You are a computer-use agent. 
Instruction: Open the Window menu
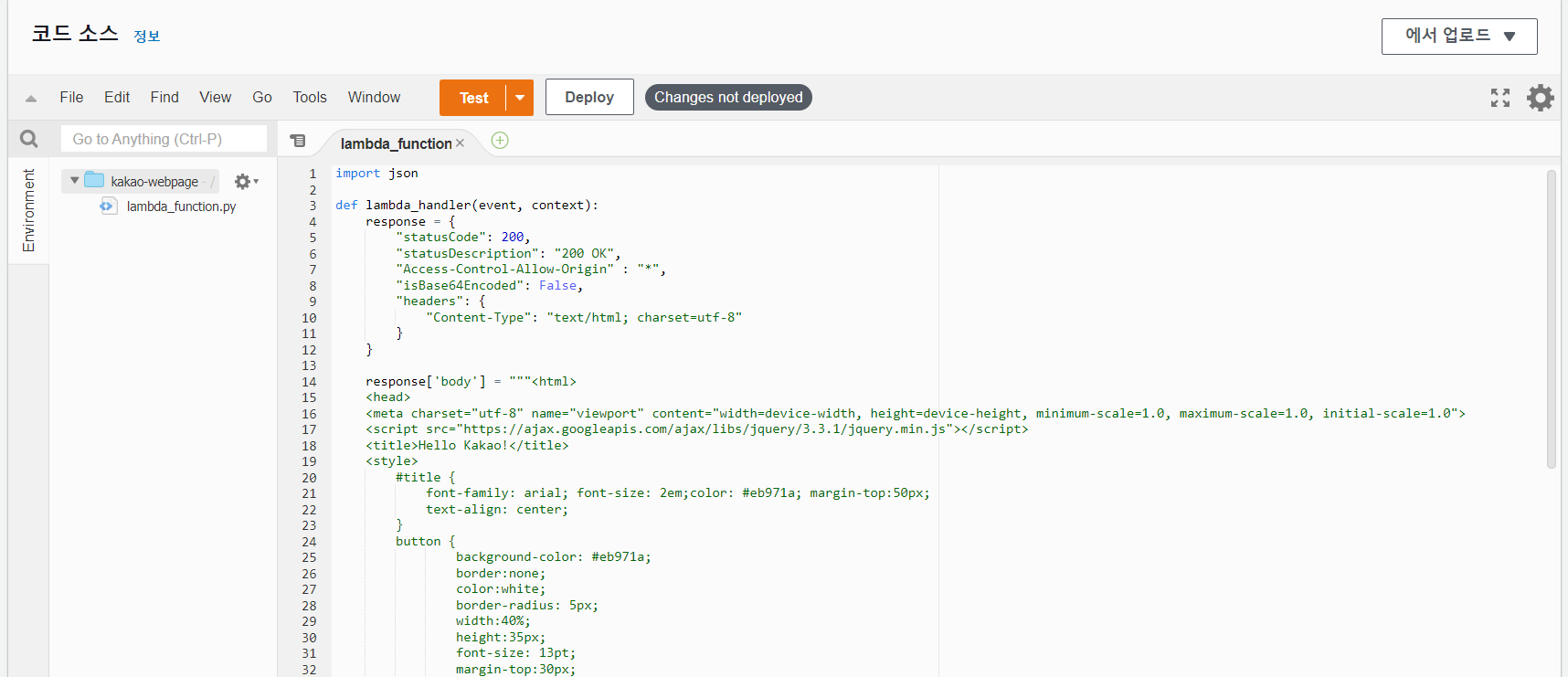(x=374, y=98)
